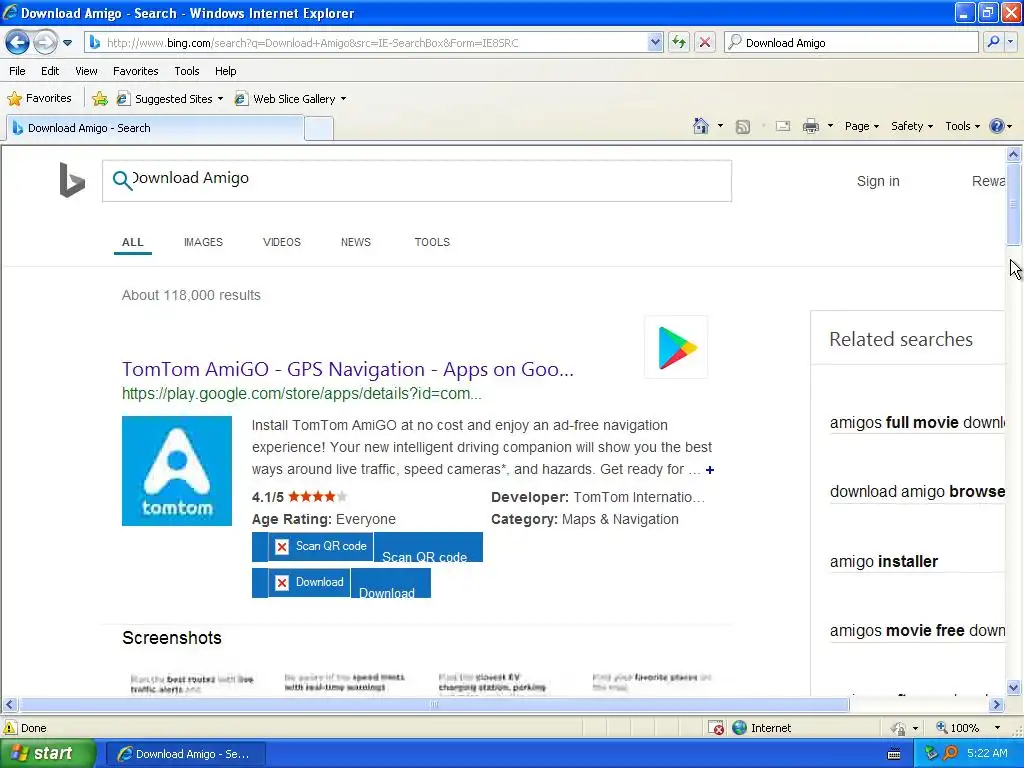Click the status bar warning icon
The width and height of the screenshot is (1024, 768).
point(10,728)
